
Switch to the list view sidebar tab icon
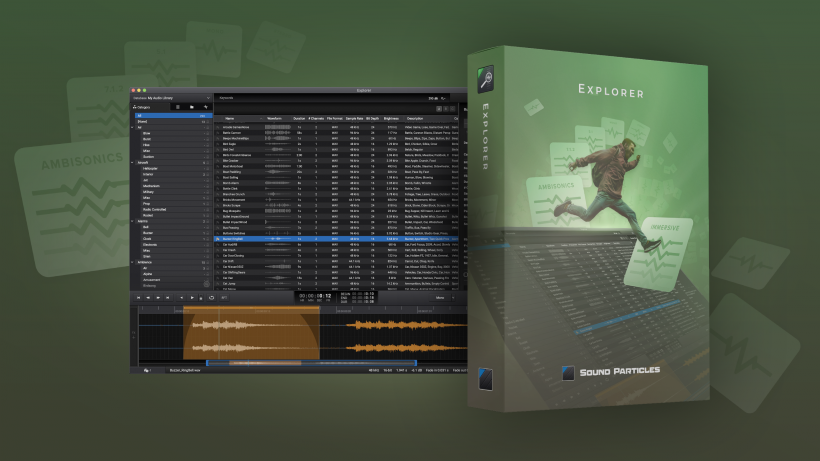178,107
